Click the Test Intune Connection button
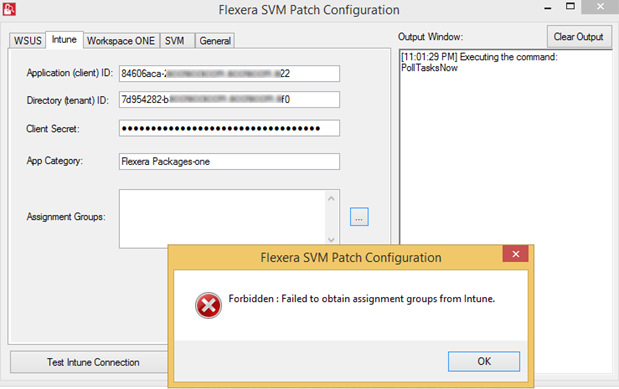Viewport: 619px width, 389px height. tap(93, 362)
